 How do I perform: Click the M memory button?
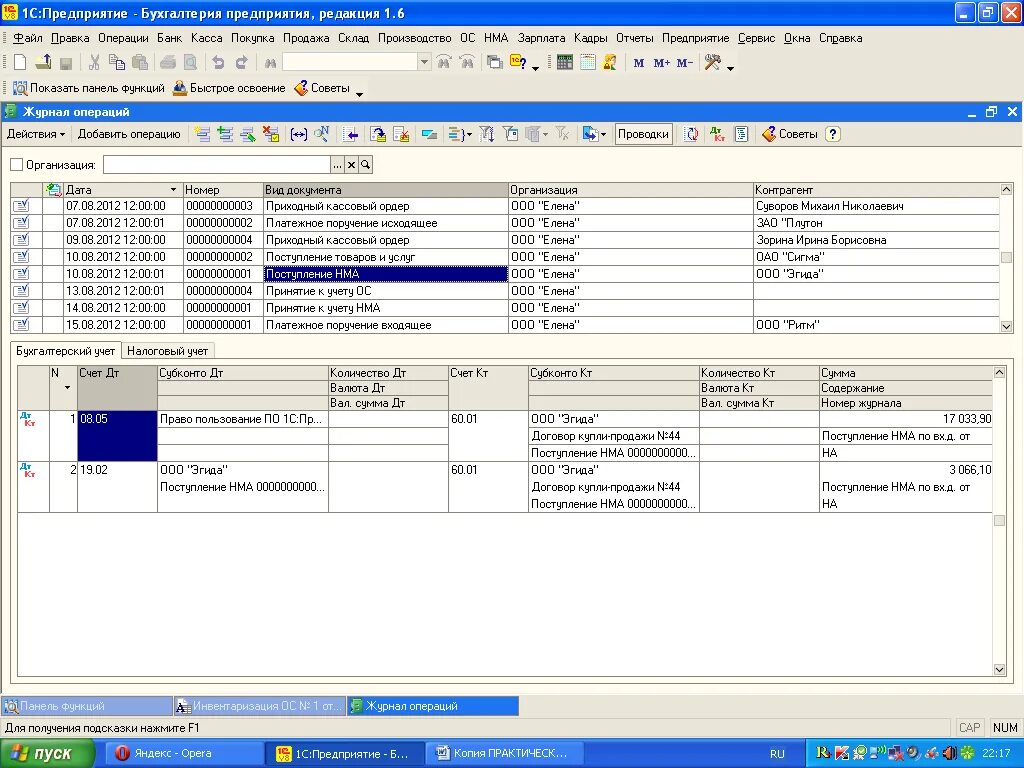coord(639,63)
